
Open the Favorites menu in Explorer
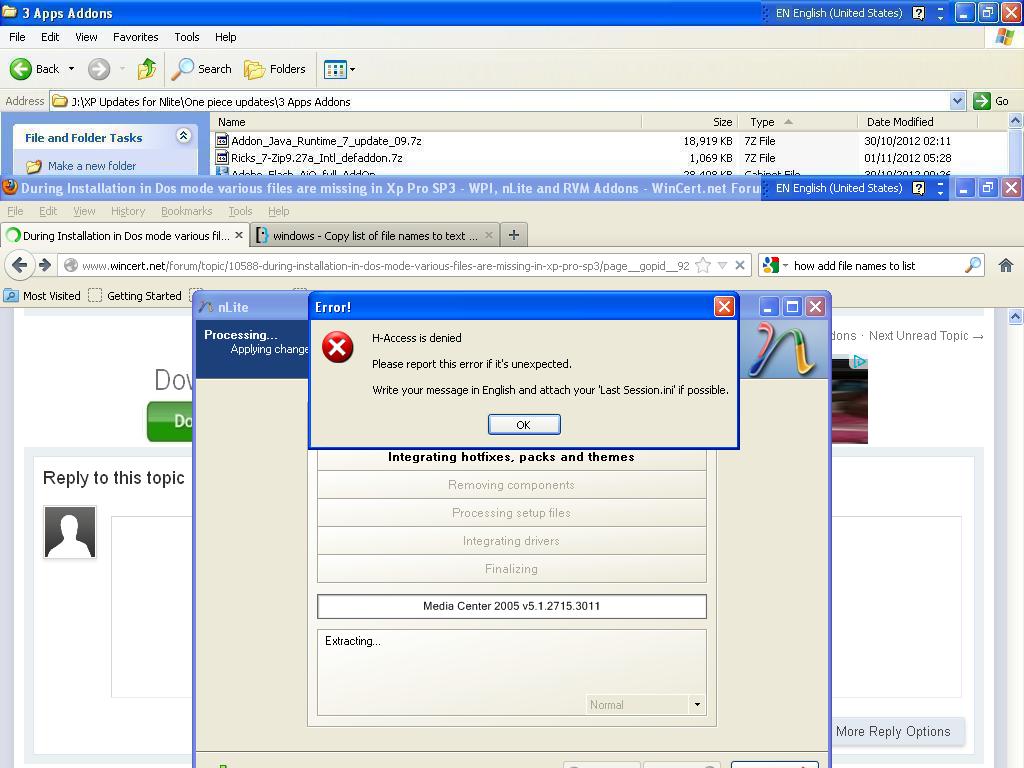coord(135,37)
